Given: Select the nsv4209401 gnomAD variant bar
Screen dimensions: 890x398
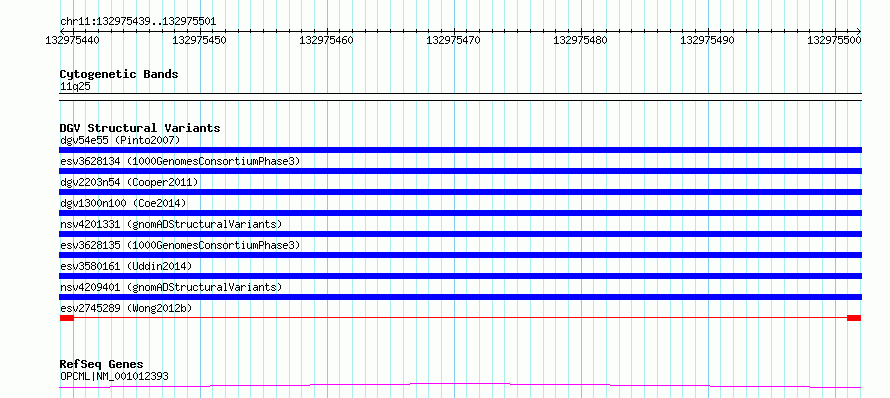Looking at the screenshot, I should (x=460, y=297).
